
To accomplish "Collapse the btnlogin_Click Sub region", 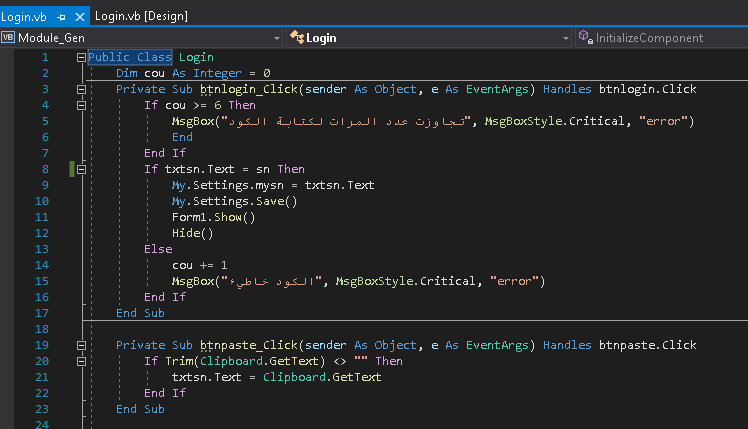I will coord(81,89).
